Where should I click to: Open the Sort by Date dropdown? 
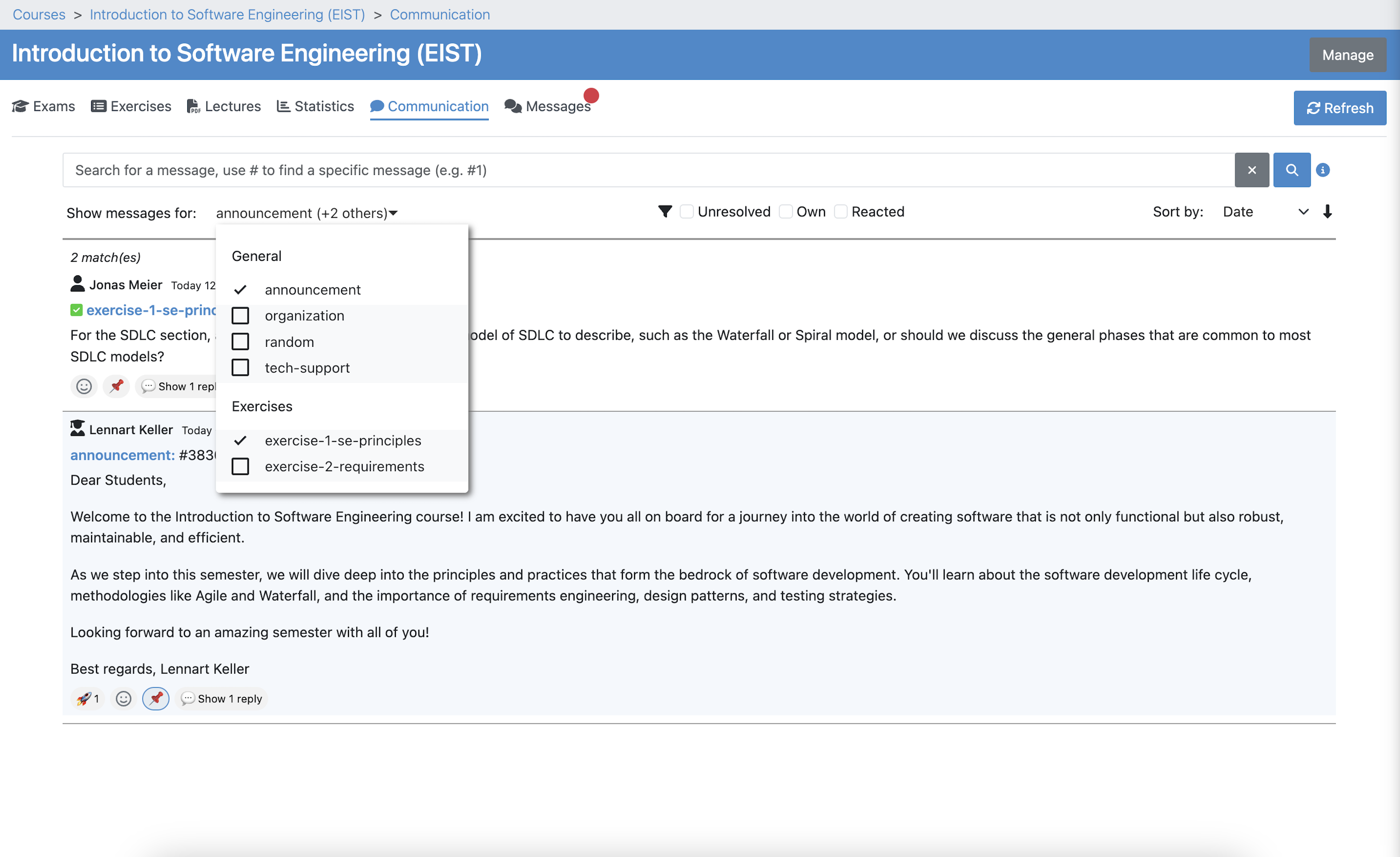1265,212
